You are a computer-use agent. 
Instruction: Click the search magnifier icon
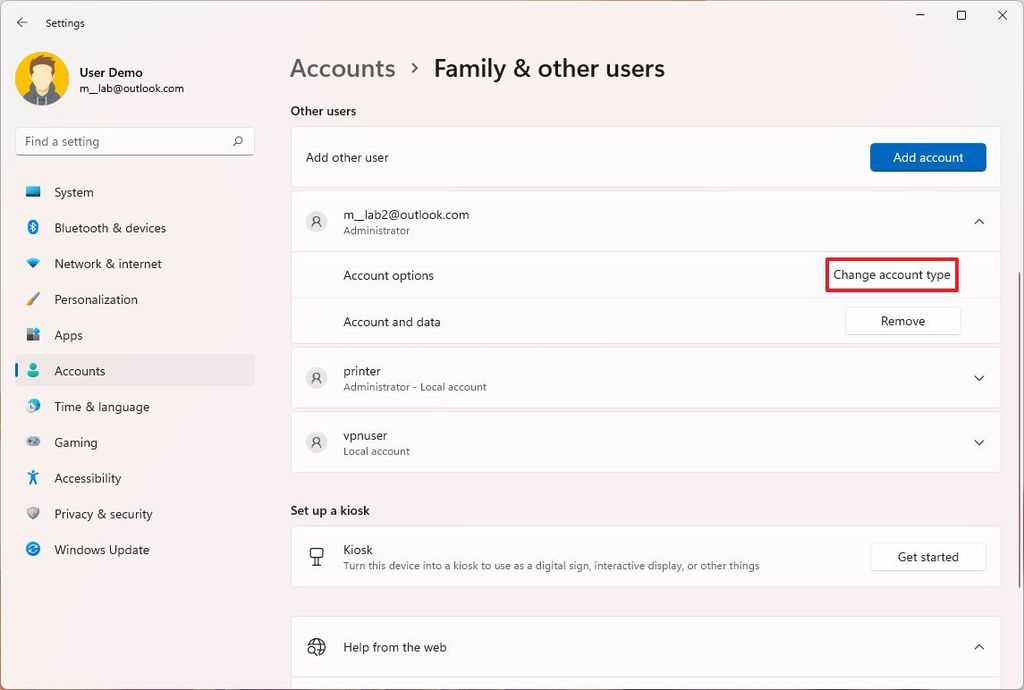(x=238, y=141)
